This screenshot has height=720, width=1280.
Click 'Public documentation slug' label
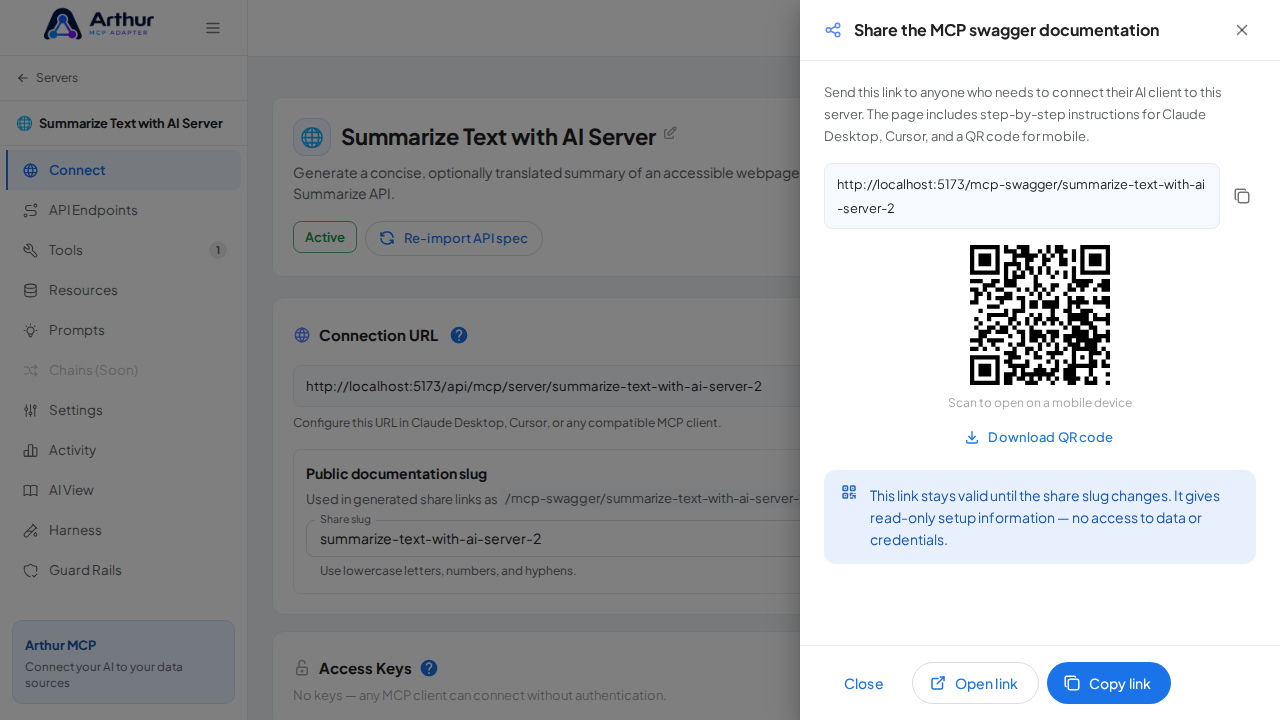[x=396, y=474]
